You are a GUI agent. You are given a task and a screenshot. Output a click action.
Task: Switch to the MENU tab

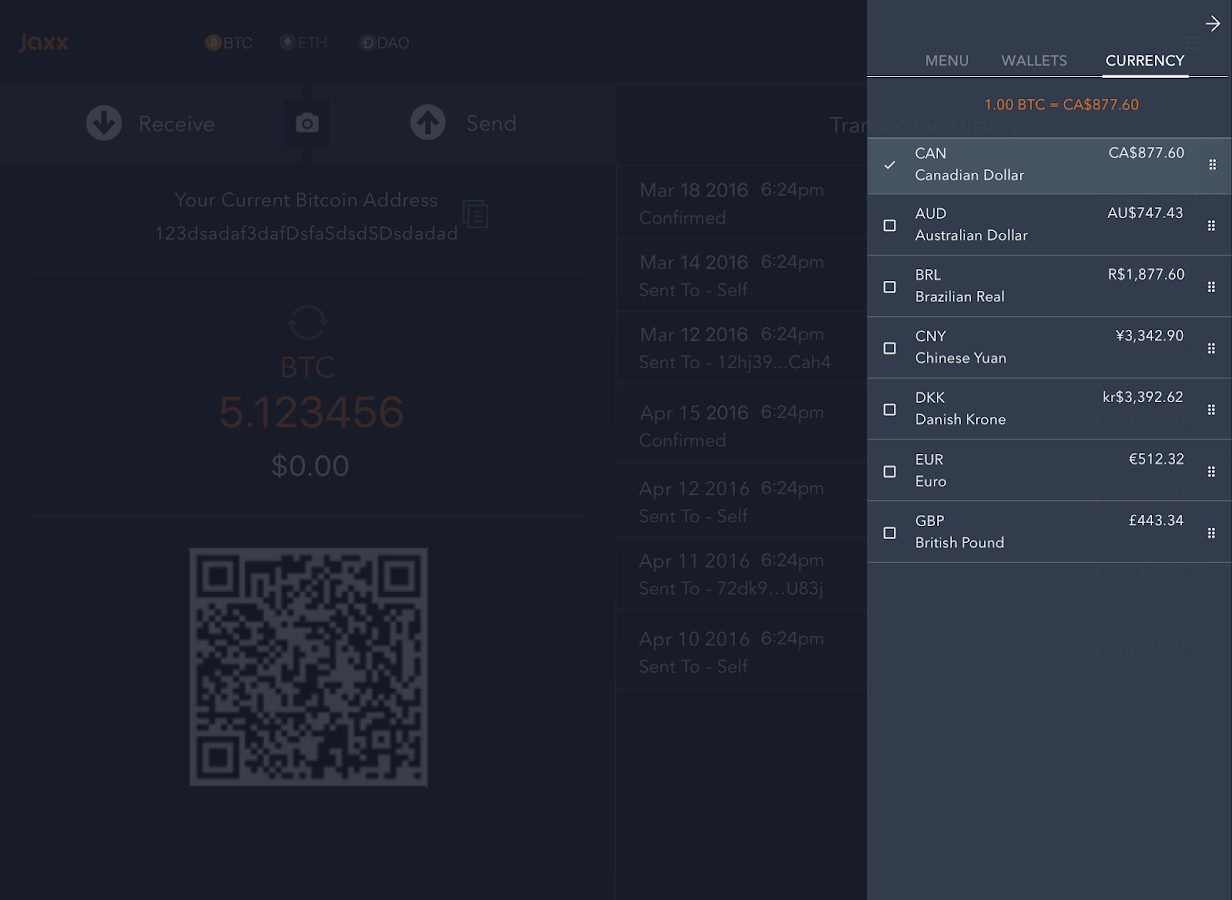tap(947, 61)
